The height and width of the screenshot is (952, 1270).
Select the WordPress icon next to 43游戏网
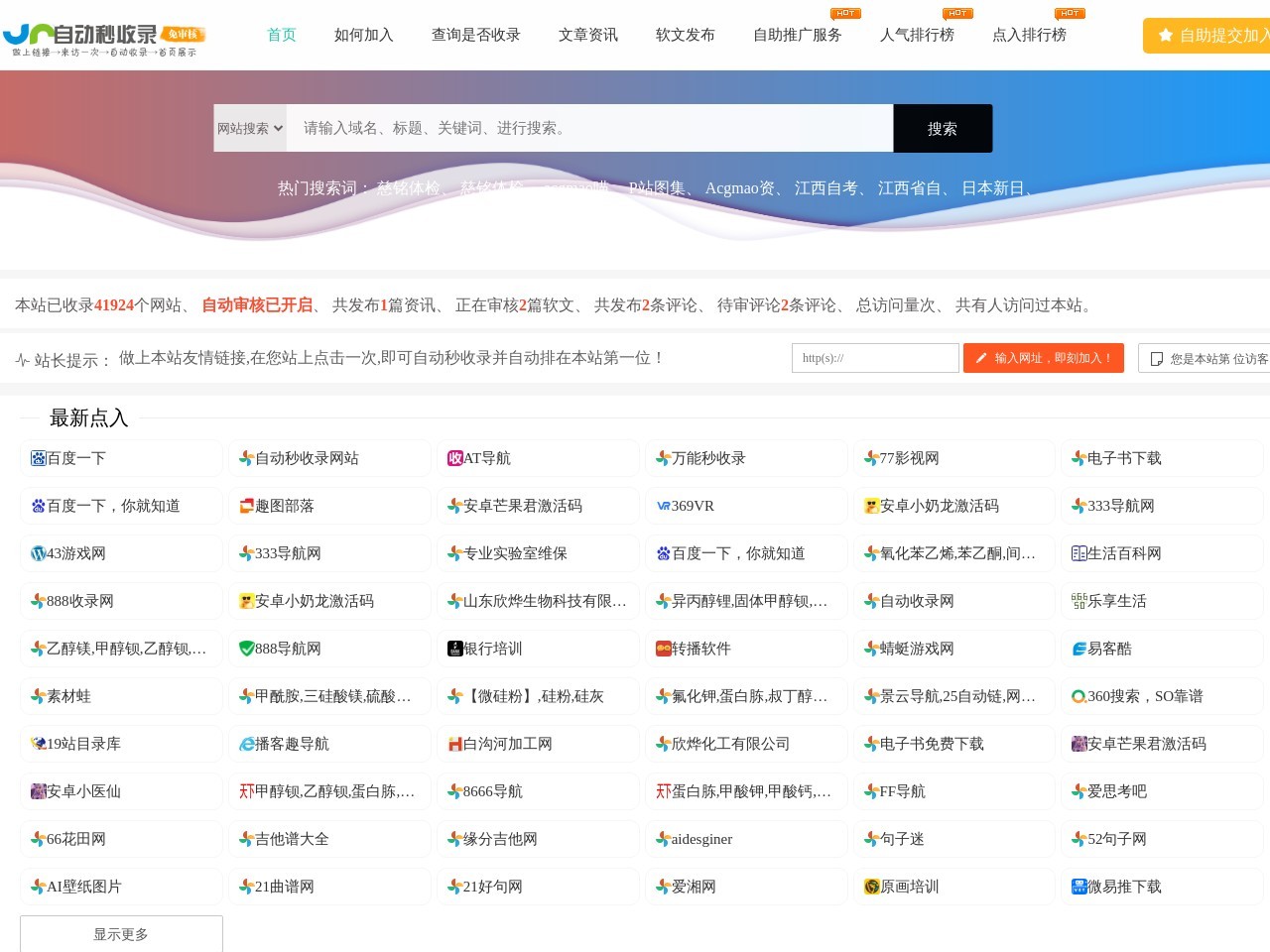[38, 553]
